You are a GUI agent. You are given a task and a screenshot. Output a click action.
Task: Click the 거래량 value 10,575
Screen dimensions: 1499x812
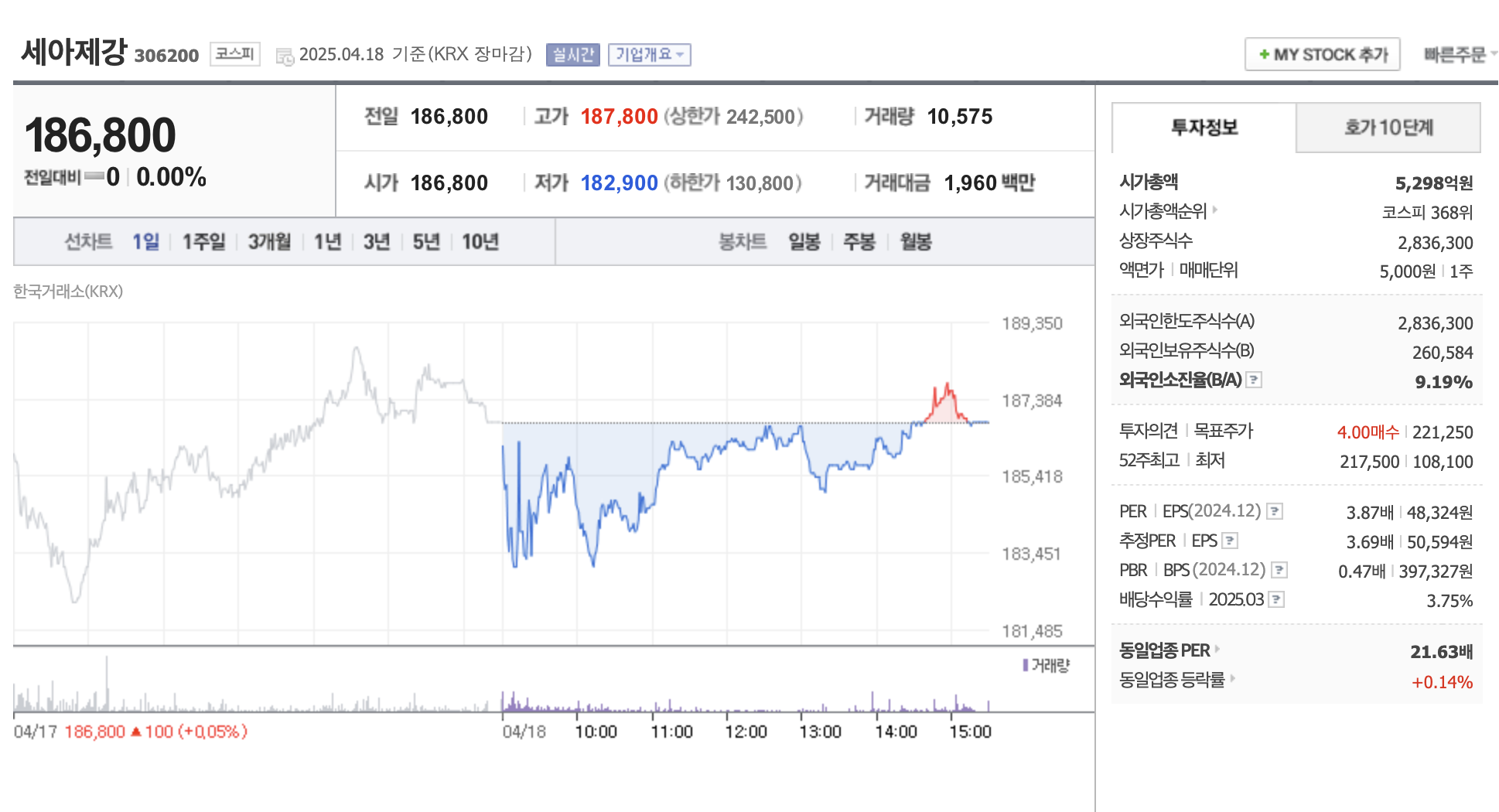tap(960, 117)
